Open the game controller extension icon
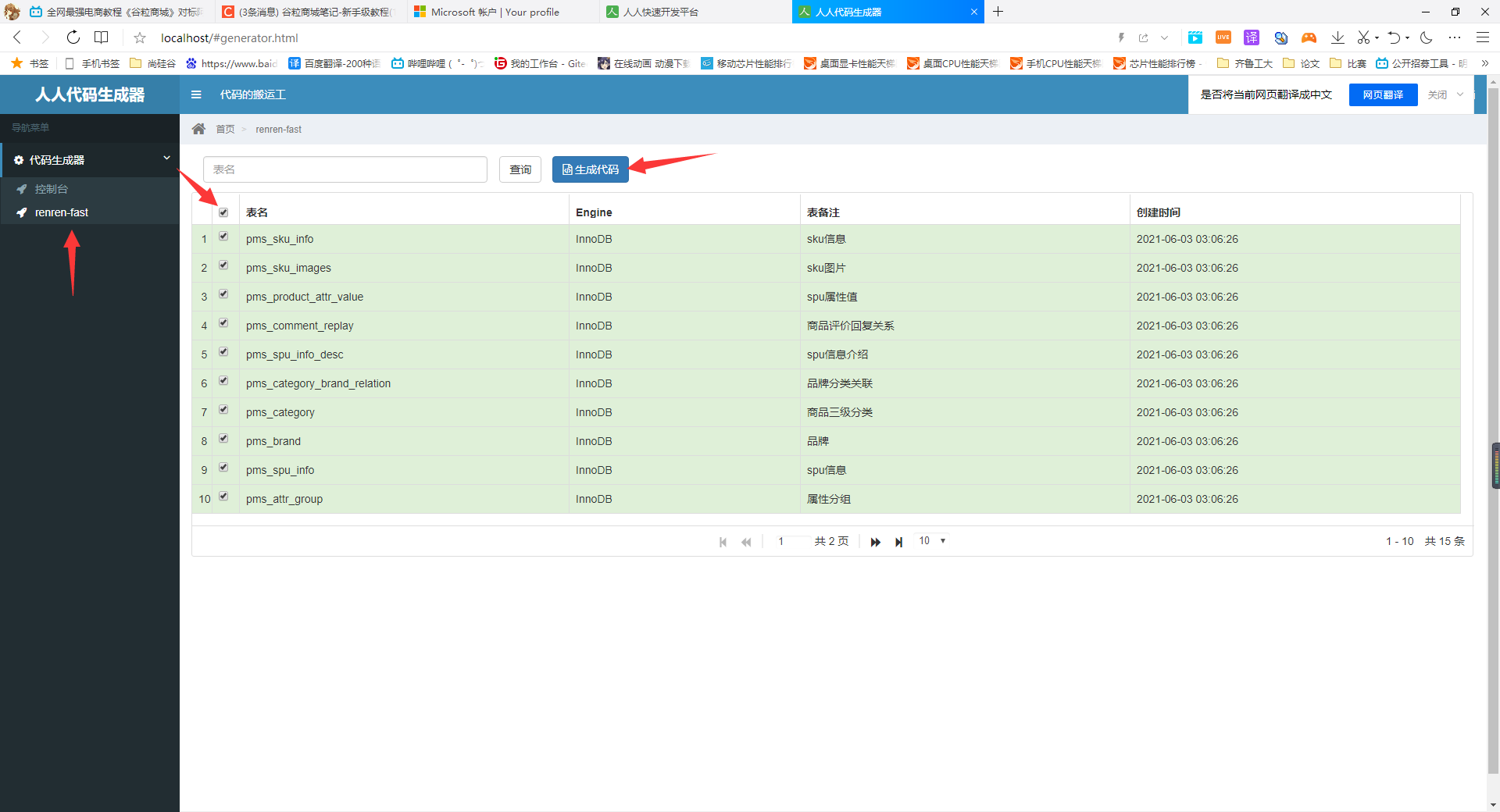Viewport: 1500px width, 812px height. (1309, 37)
